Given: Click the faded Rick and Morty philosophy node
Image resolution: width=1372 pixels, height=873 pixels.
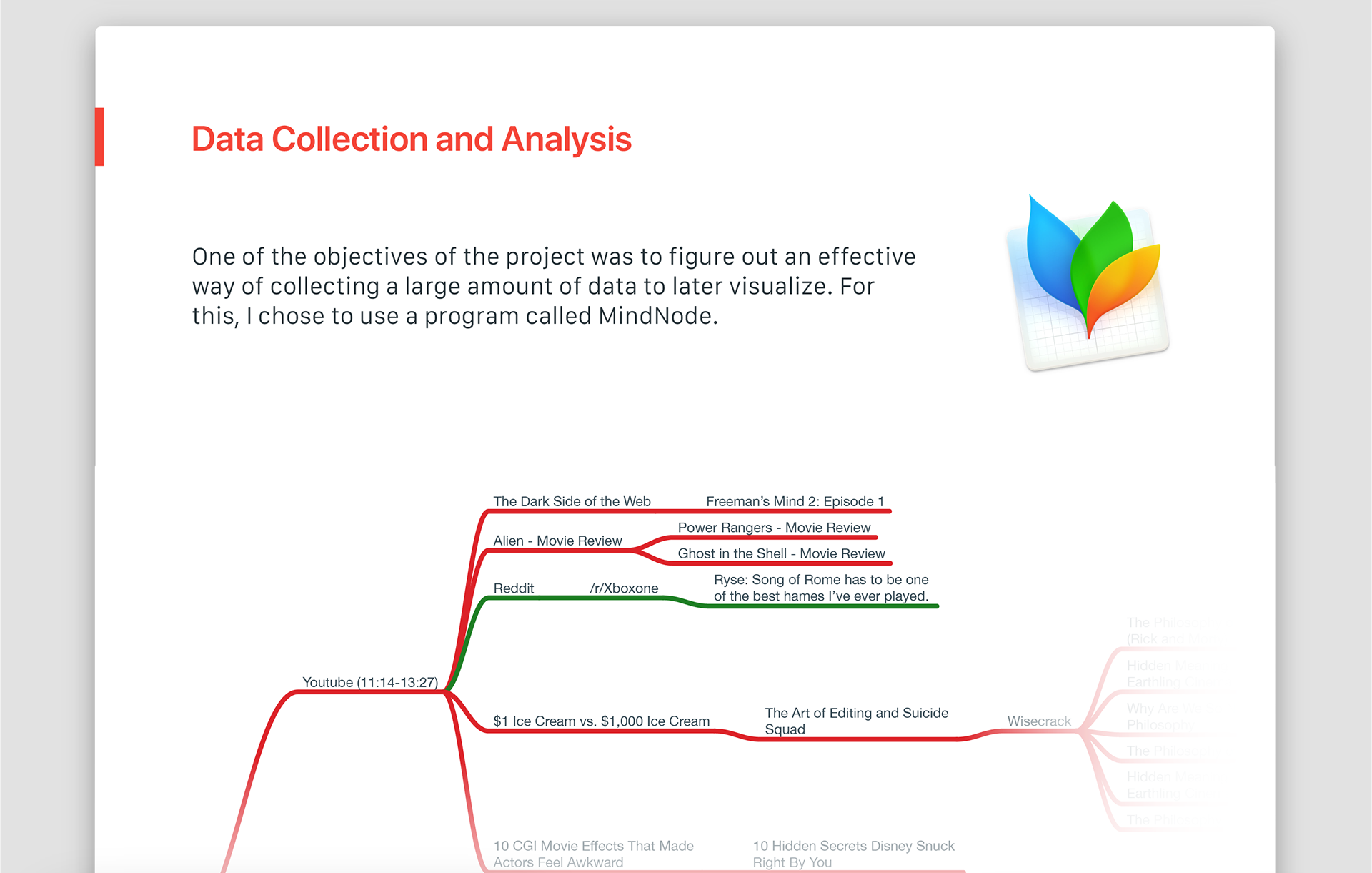Looking at the screenshot, I should (1166, 631).
